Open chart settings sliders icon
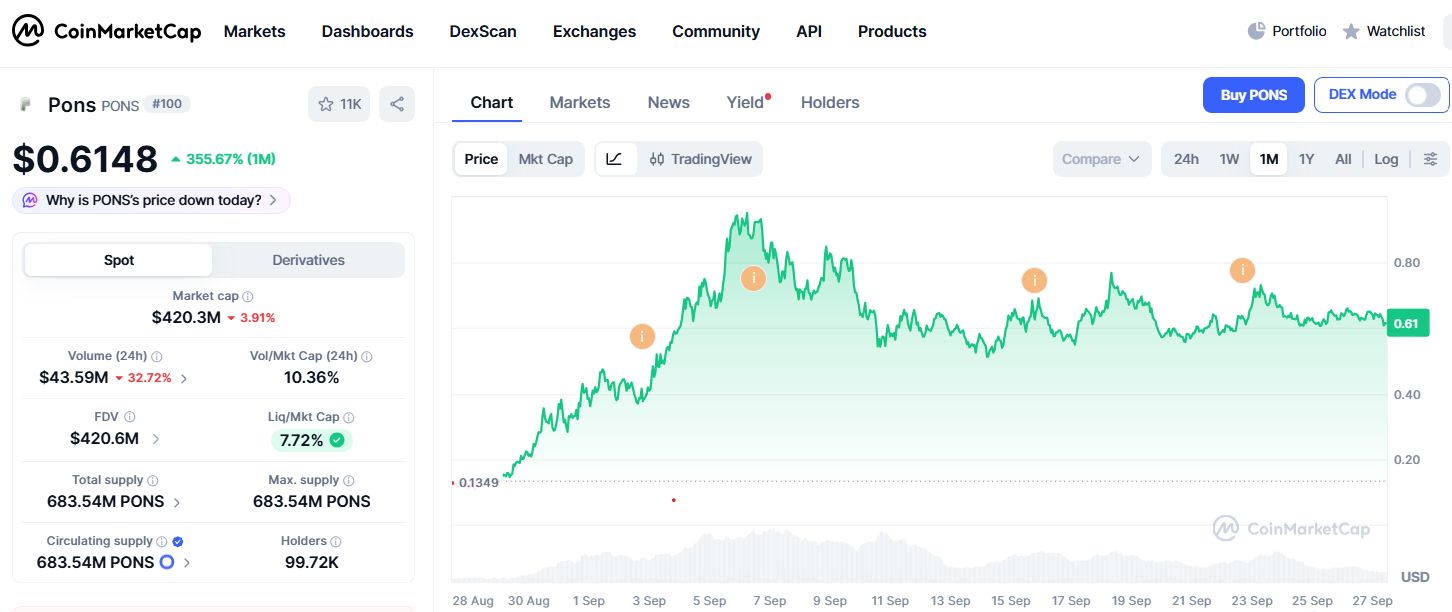This screenshot has height=612, width=1452. point(1431,159)
